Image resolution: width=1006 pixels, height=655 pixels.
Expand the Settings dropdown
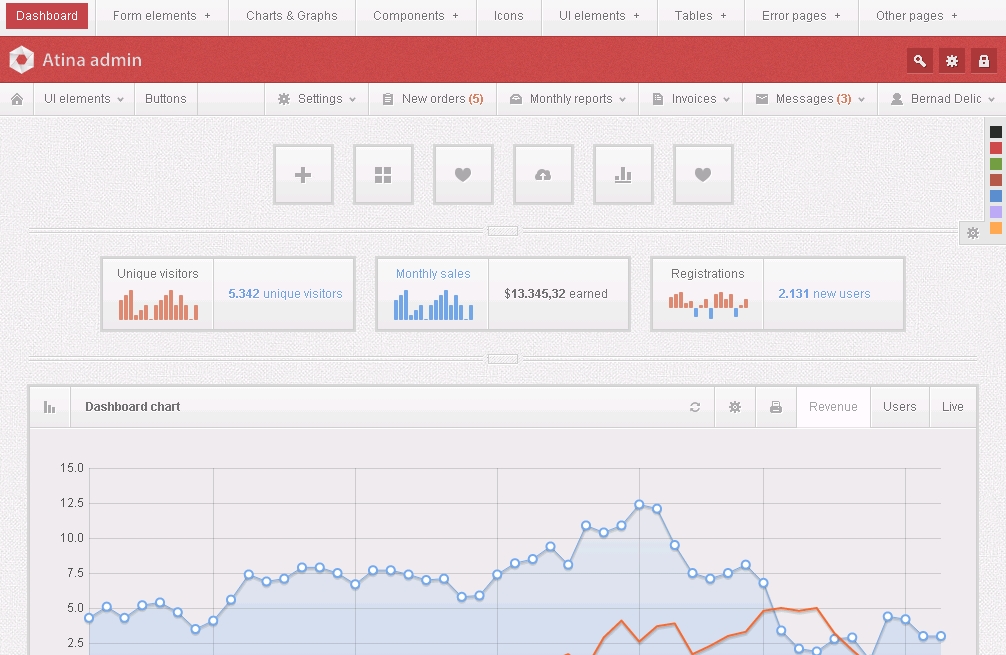point(316,99)
